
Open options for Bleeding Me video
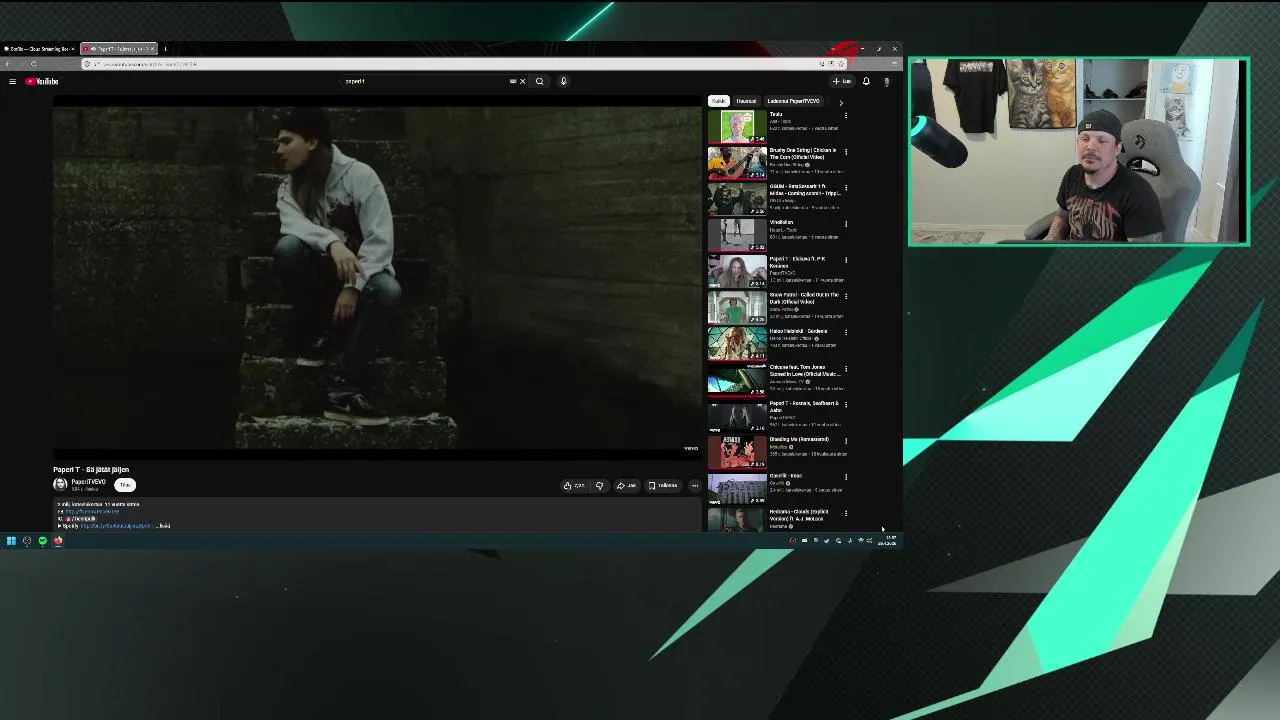pyautogui.click(x=846, y=441)
